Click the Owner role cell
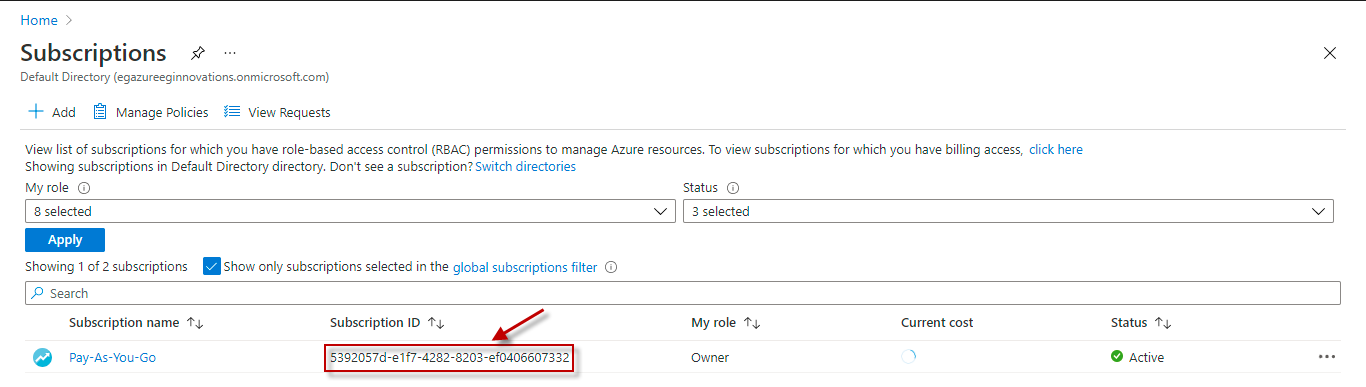This screenshot has width=1366, height=387. [710, 357]
